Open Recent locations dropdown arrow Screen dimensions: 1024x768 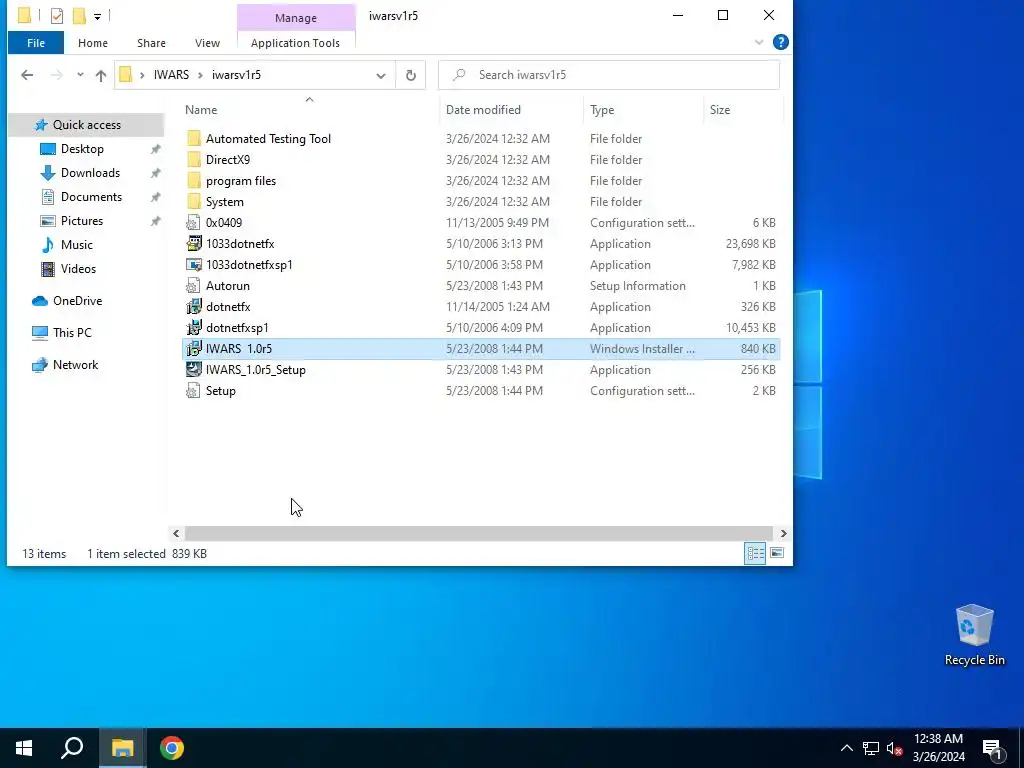click(80, 75)
